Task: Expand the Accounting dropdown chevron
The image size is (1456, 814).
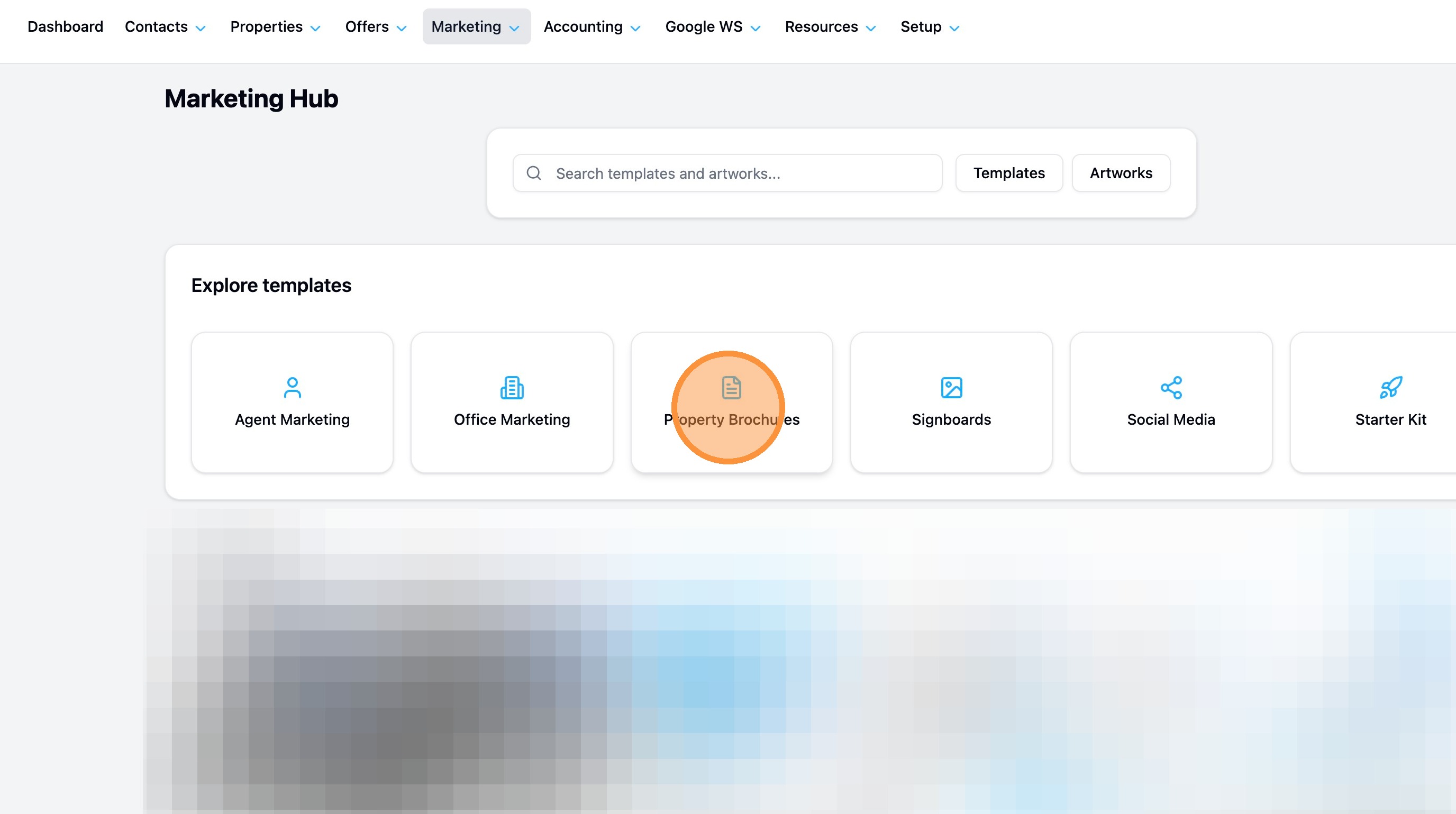Action: point(636,28)
